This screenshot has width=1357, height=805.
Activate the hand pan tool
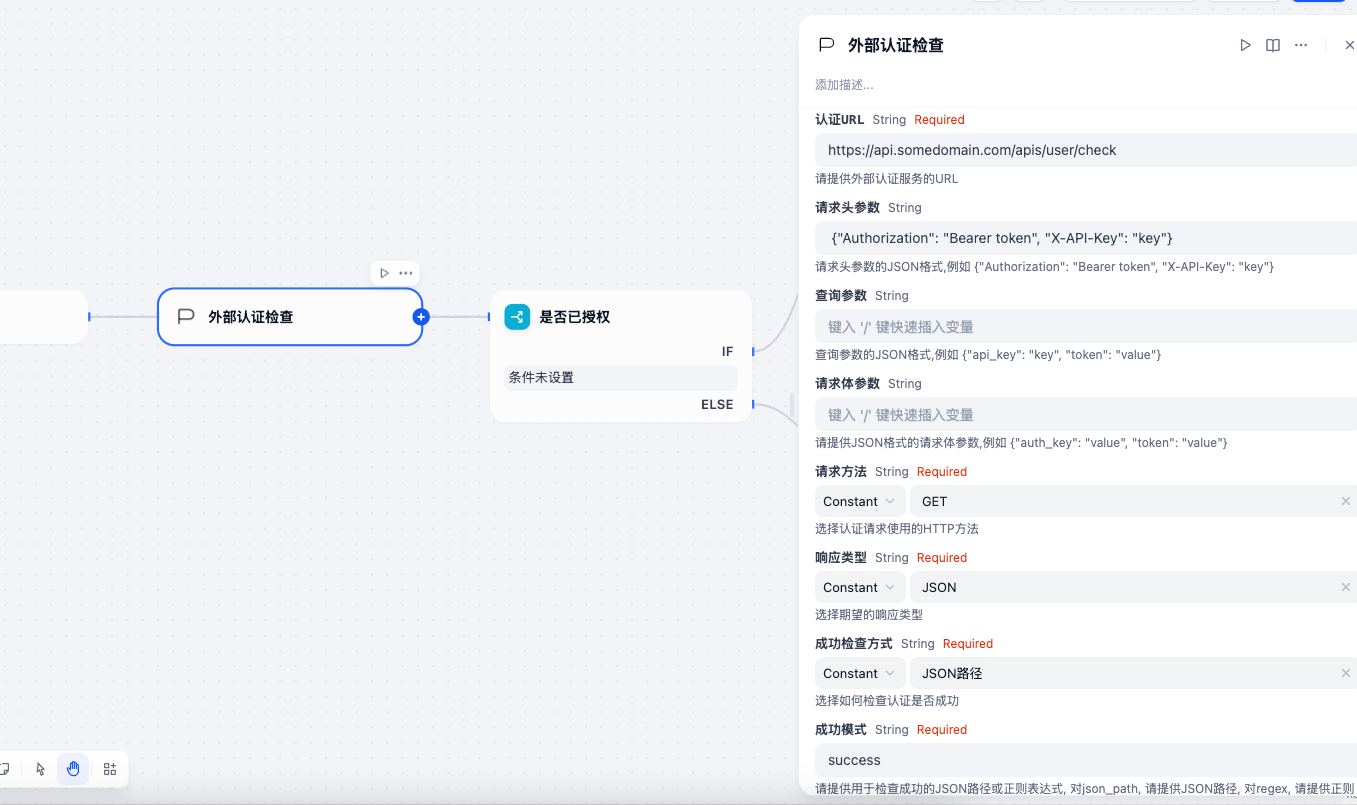point(73,769)
